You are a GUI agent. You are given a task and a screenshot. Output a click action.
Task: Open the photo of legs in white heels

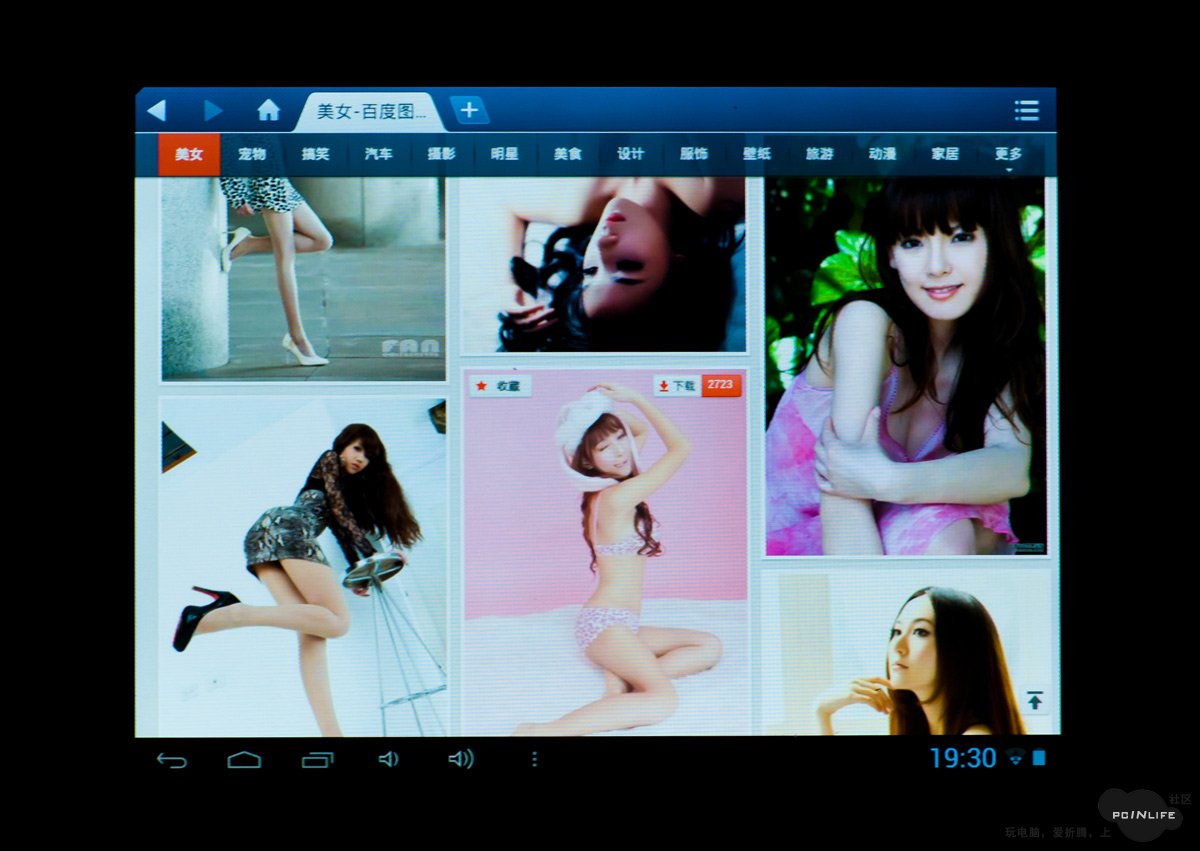(x=303, y=278)
